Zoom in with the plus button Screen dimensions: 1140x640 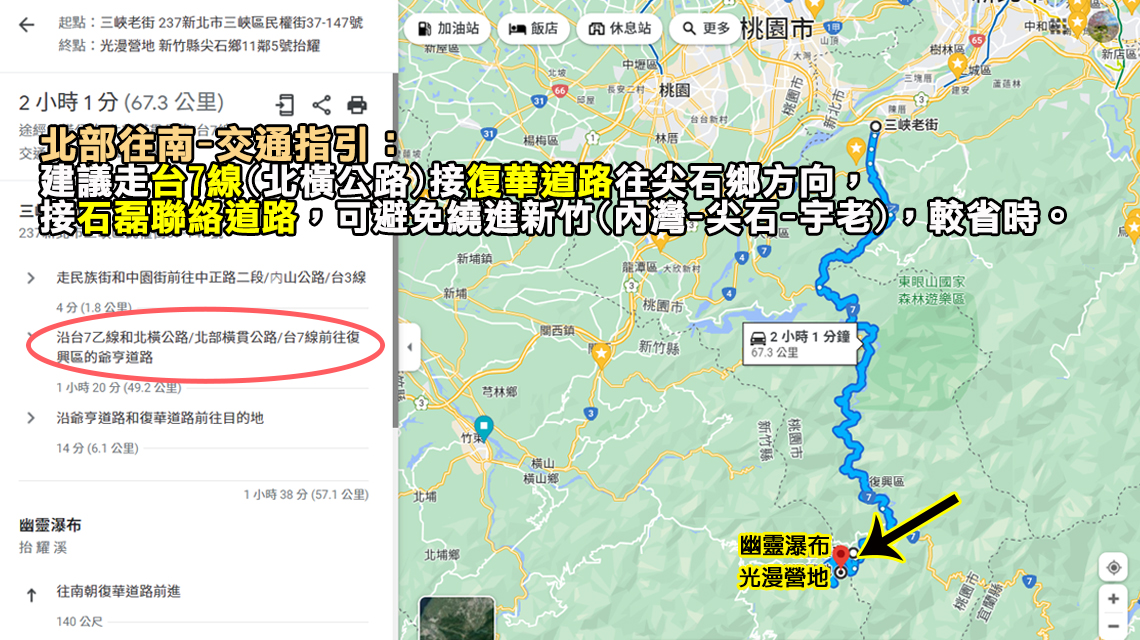[x=1113, y=599]
